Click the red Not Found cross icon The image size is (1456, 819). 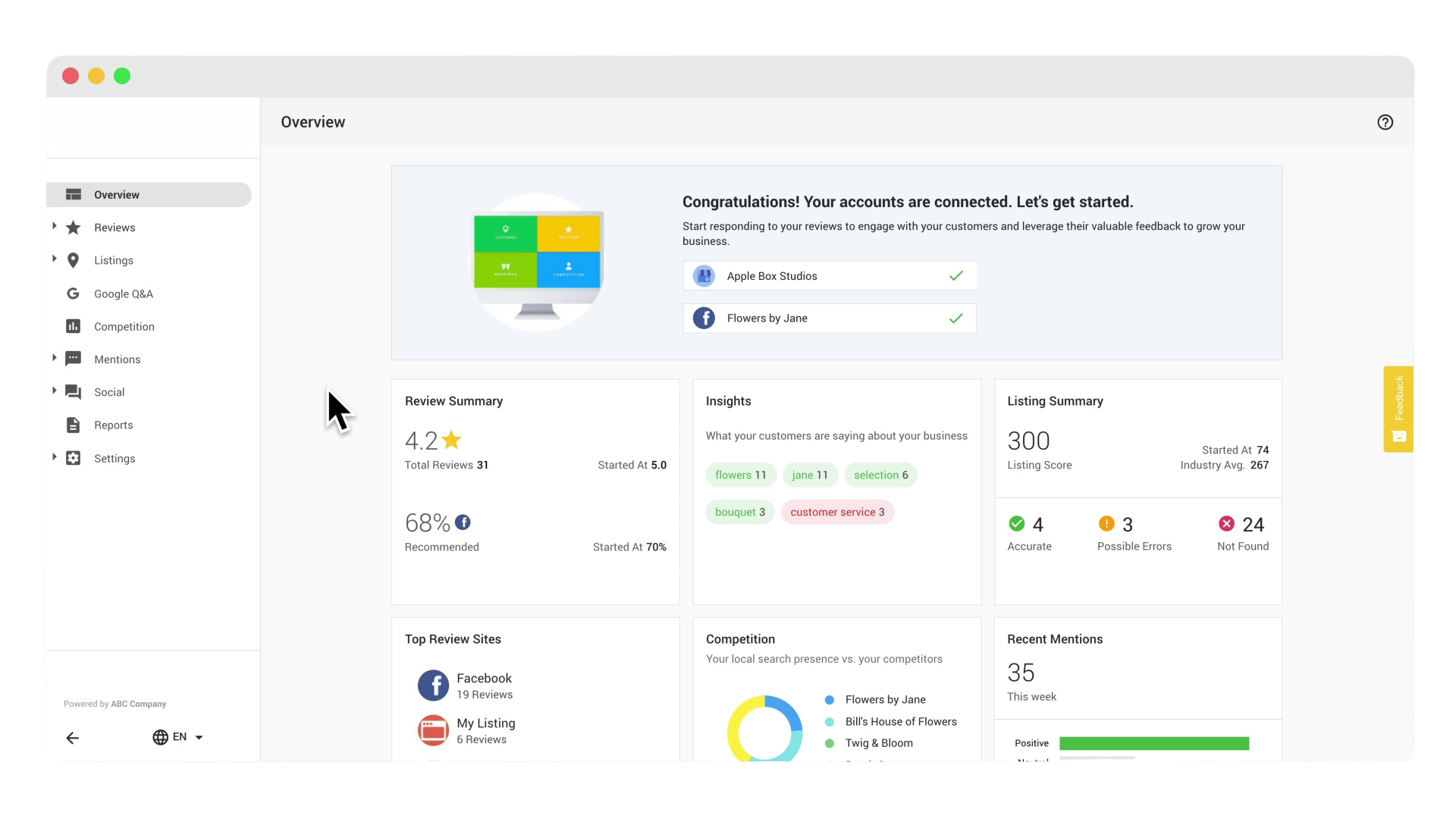pos(1226,523)
